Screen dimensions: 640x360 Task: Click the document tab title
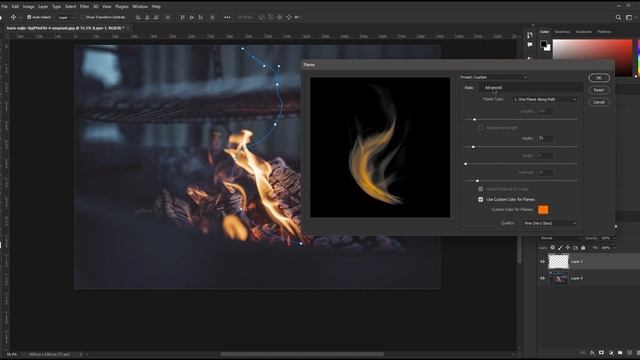(x=65, y=28)
